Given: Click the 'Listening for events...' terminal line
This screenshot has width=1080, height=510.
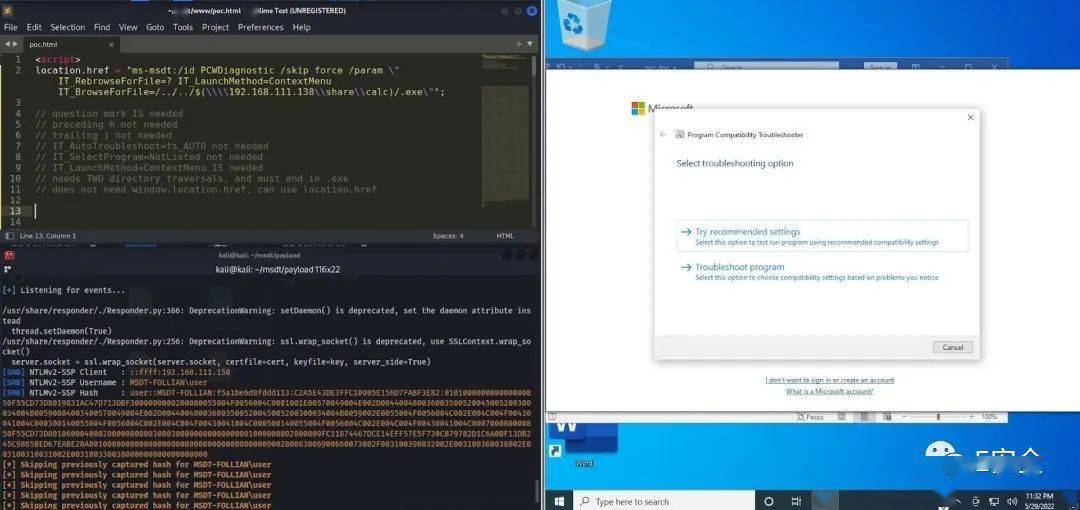Looking at the screenshot, I should coord(64,290).
